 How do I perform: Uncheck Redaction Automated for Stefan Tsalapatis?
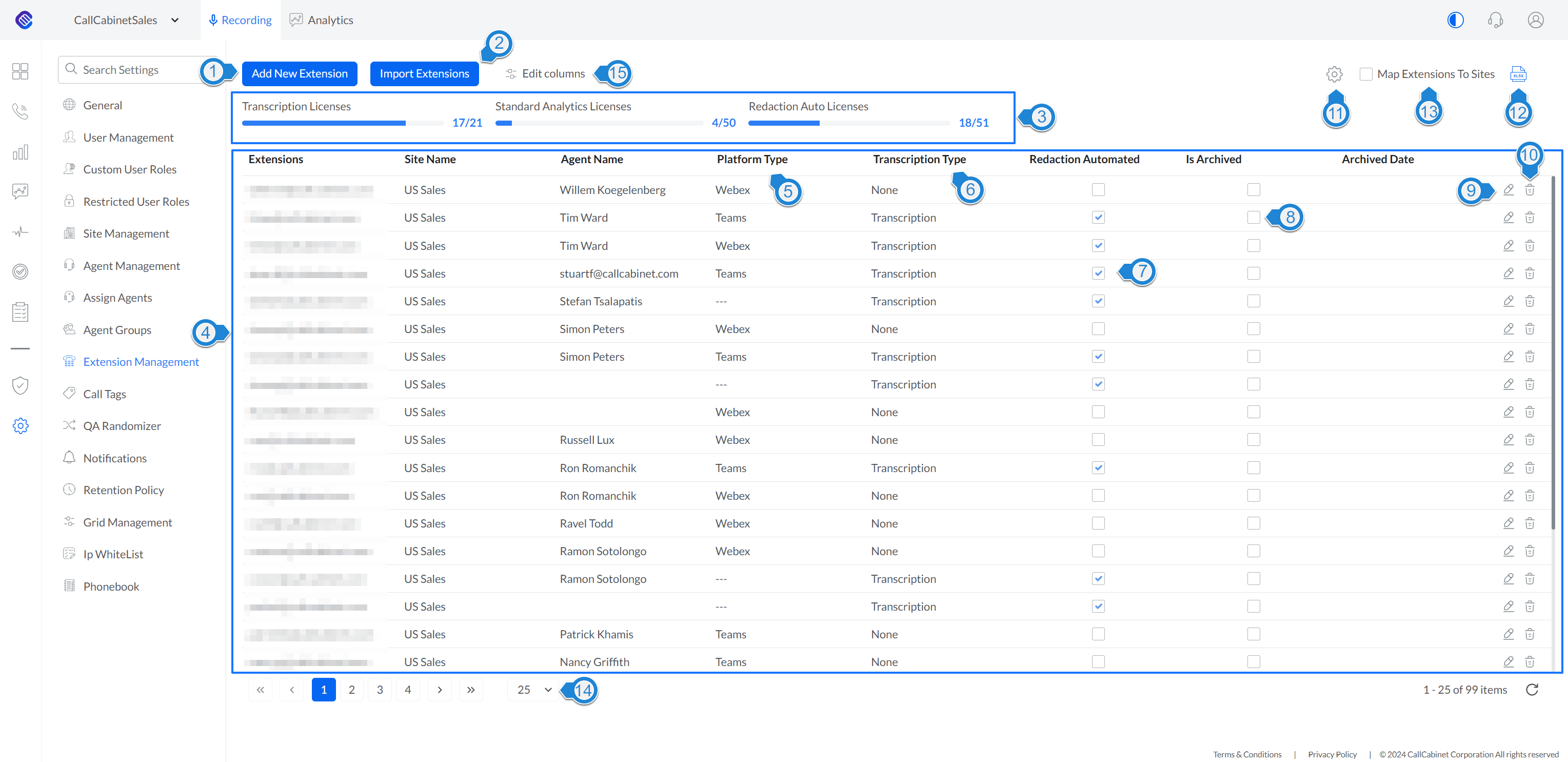tap(1098, 301)
